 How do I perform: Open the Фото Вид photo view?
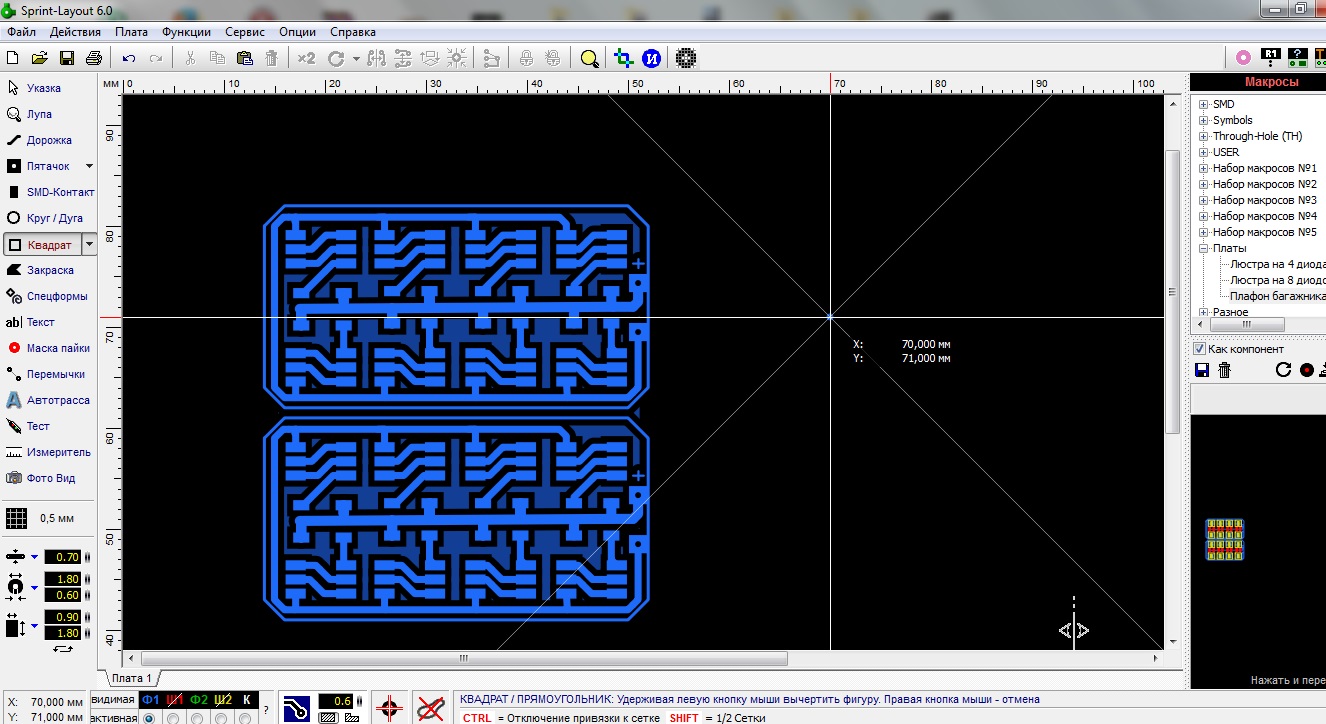50,478
